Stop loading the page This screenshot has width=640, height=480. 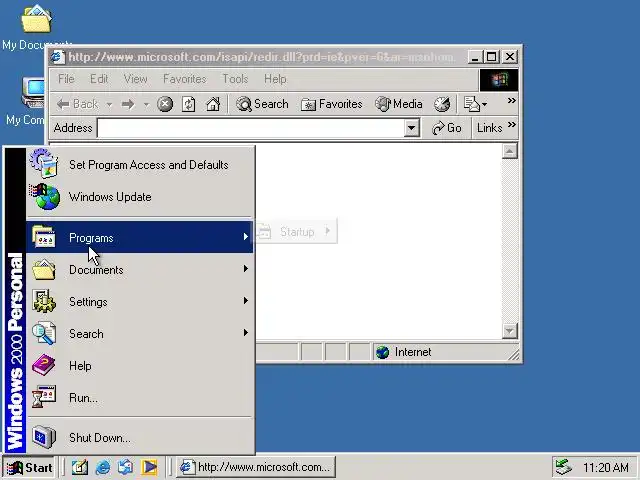point(165,104)
